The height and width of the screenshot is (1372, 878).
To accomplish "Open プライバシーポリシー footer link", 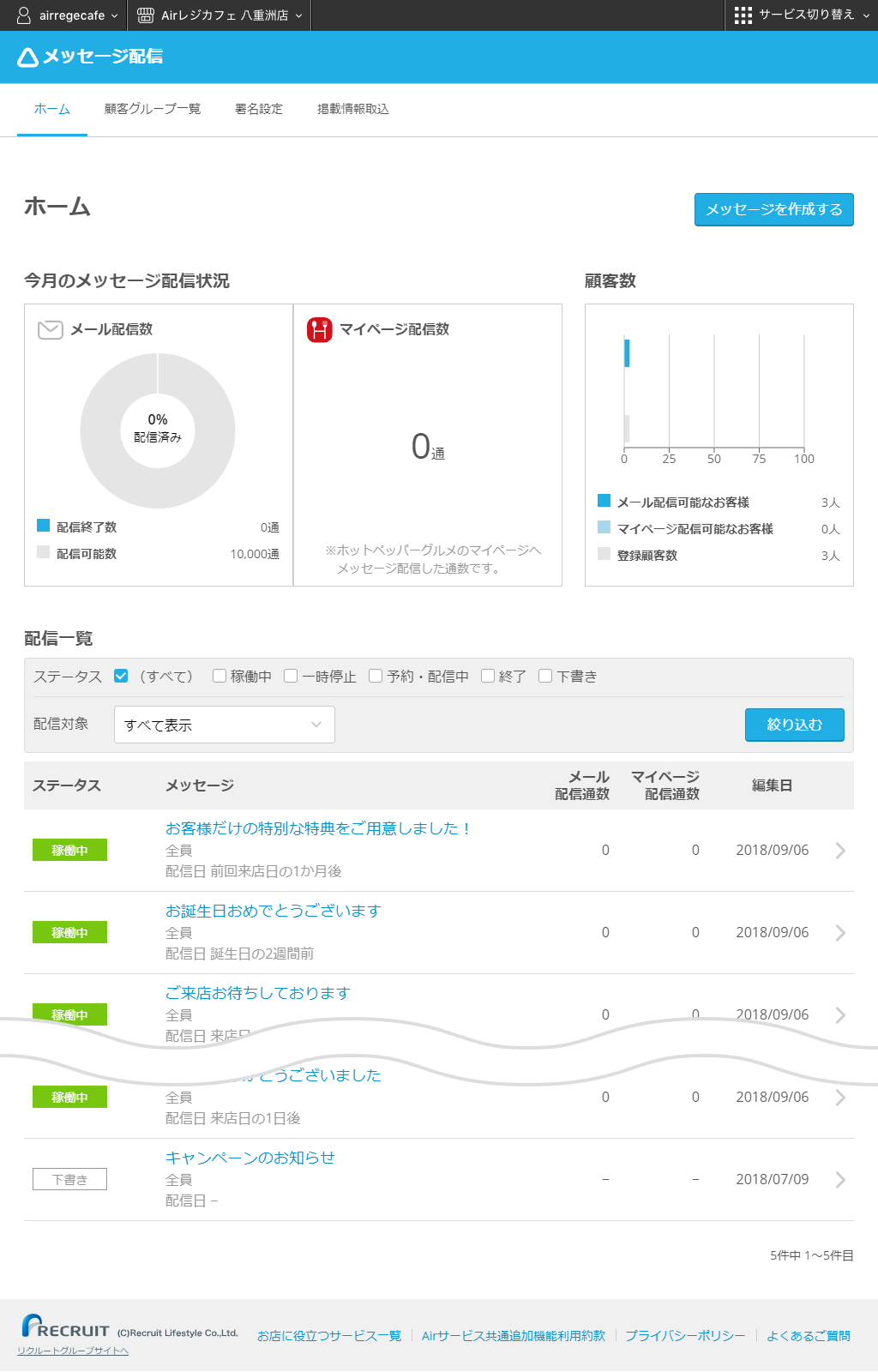I will (685, 1336).
